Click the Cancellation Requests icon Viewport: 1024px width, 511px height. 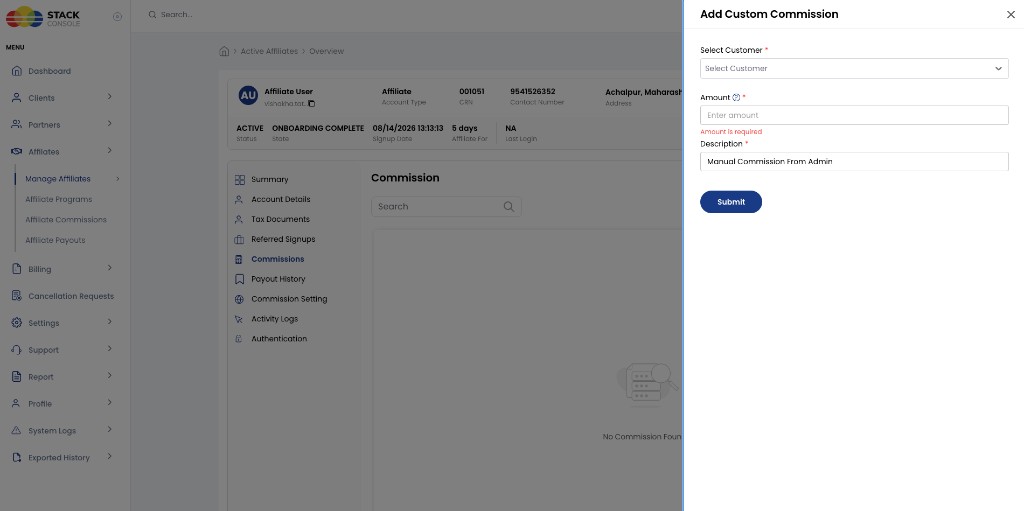(17, 296)
